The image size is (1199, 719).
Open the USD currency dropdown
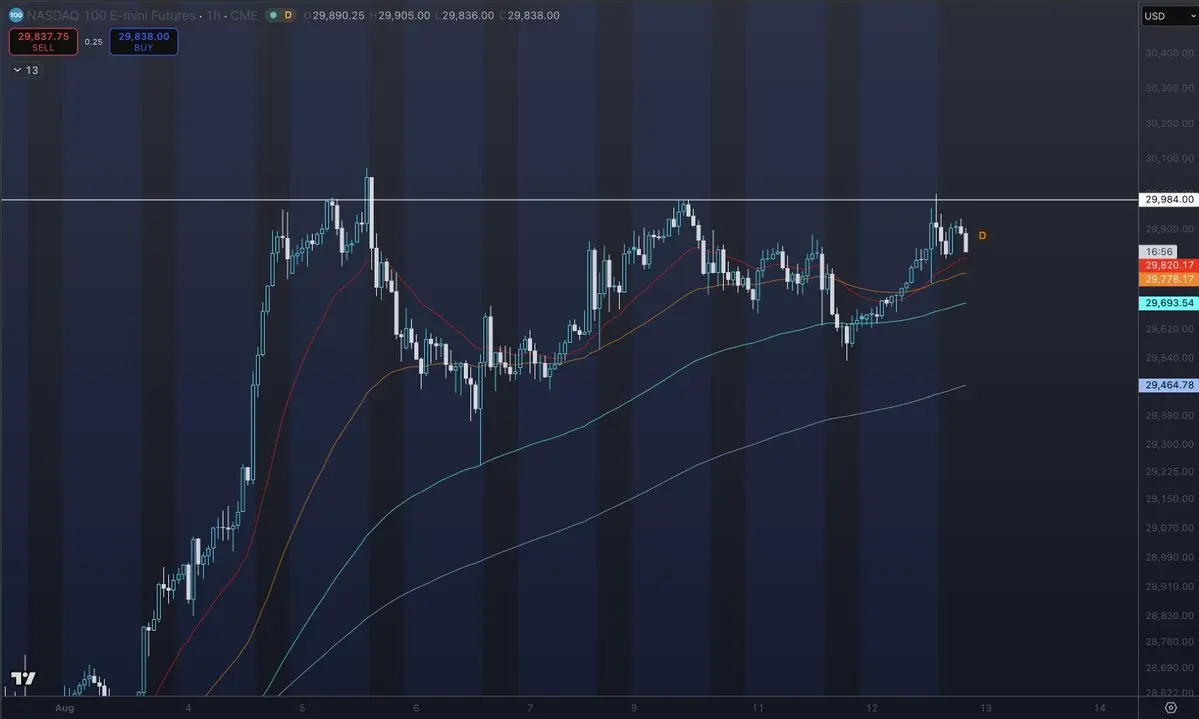coord(1169,16)
